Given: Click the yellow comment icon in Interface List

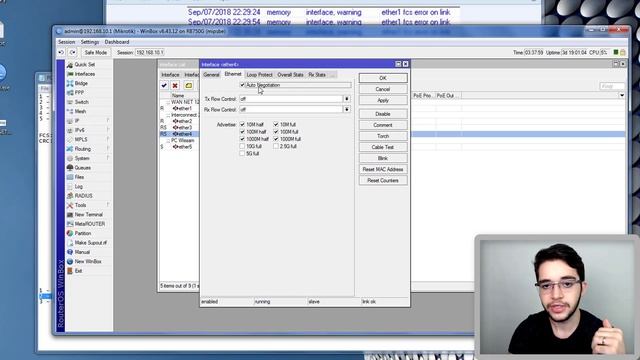Looking at the screenshot, I should coord(189,85).
